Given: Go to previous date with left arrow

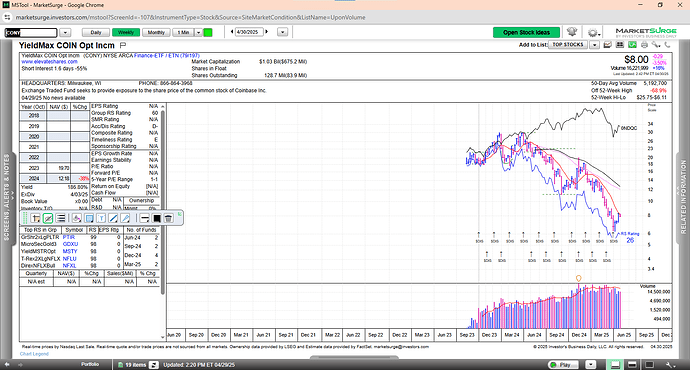Looking at the screenshot, I should click(232, 32).
